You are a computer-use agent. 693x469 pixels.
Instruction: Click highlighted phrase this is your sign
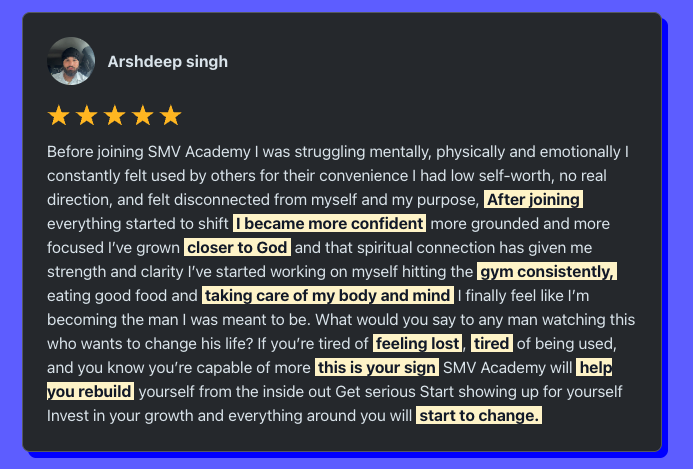(377, 367)
